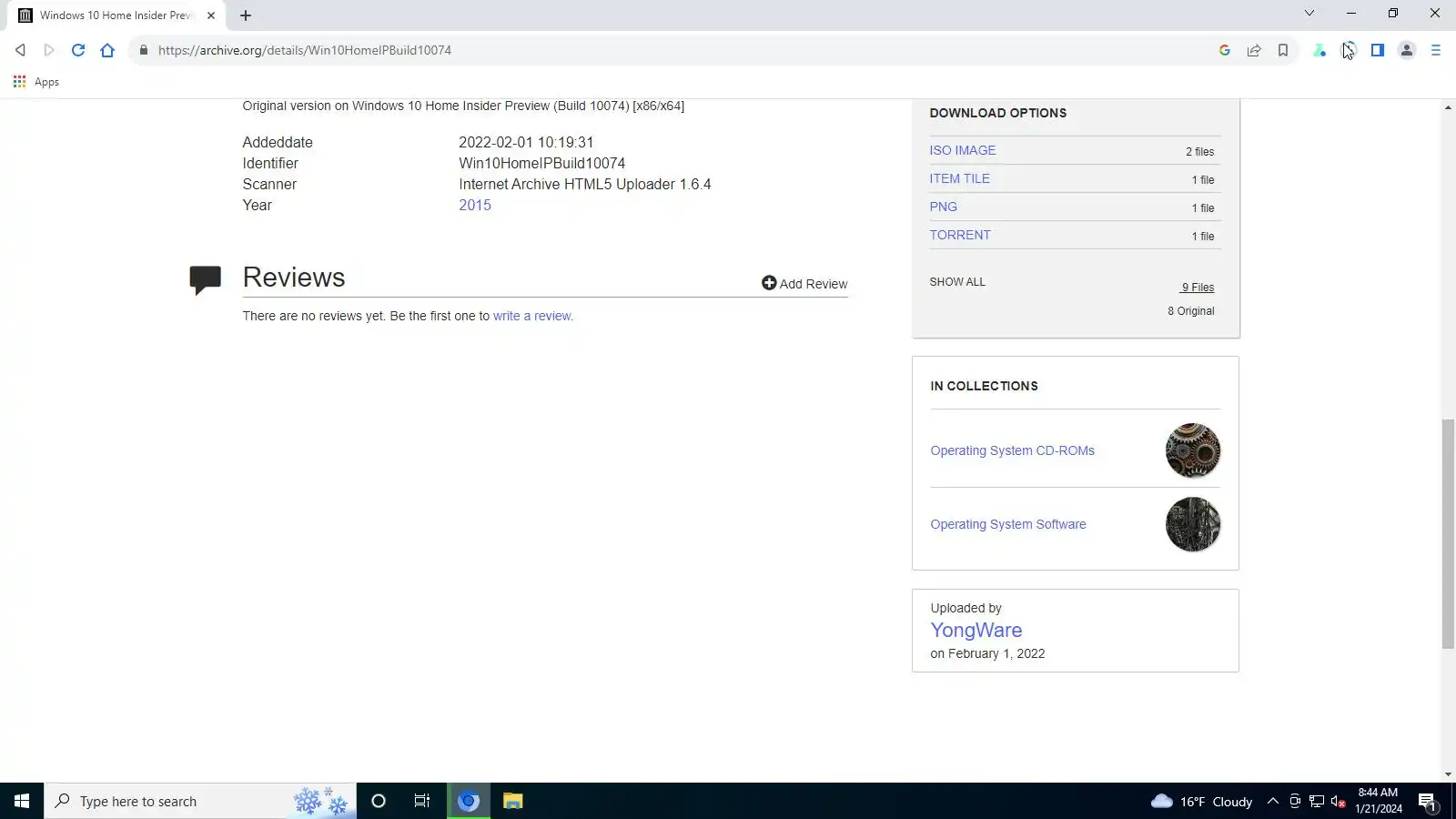
Task: Open the browser main menu
Action: tap(1436, 50)
